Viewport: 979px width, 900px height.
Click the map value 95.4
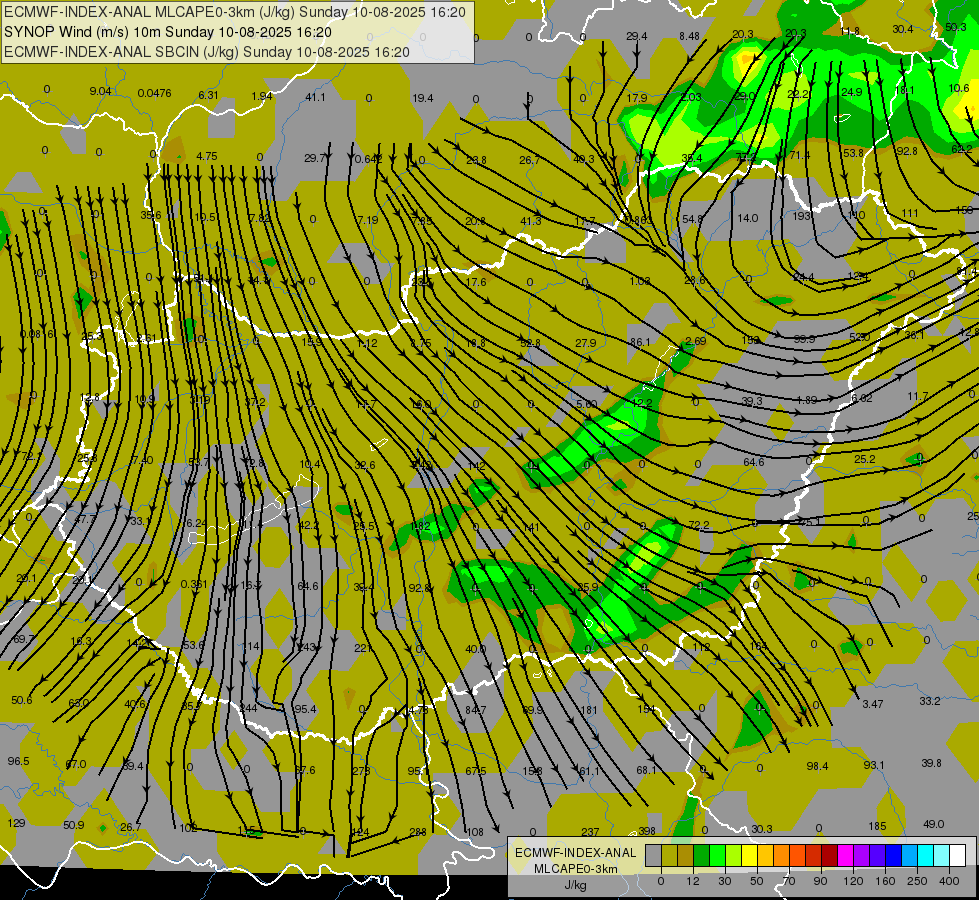pos(305,710)
